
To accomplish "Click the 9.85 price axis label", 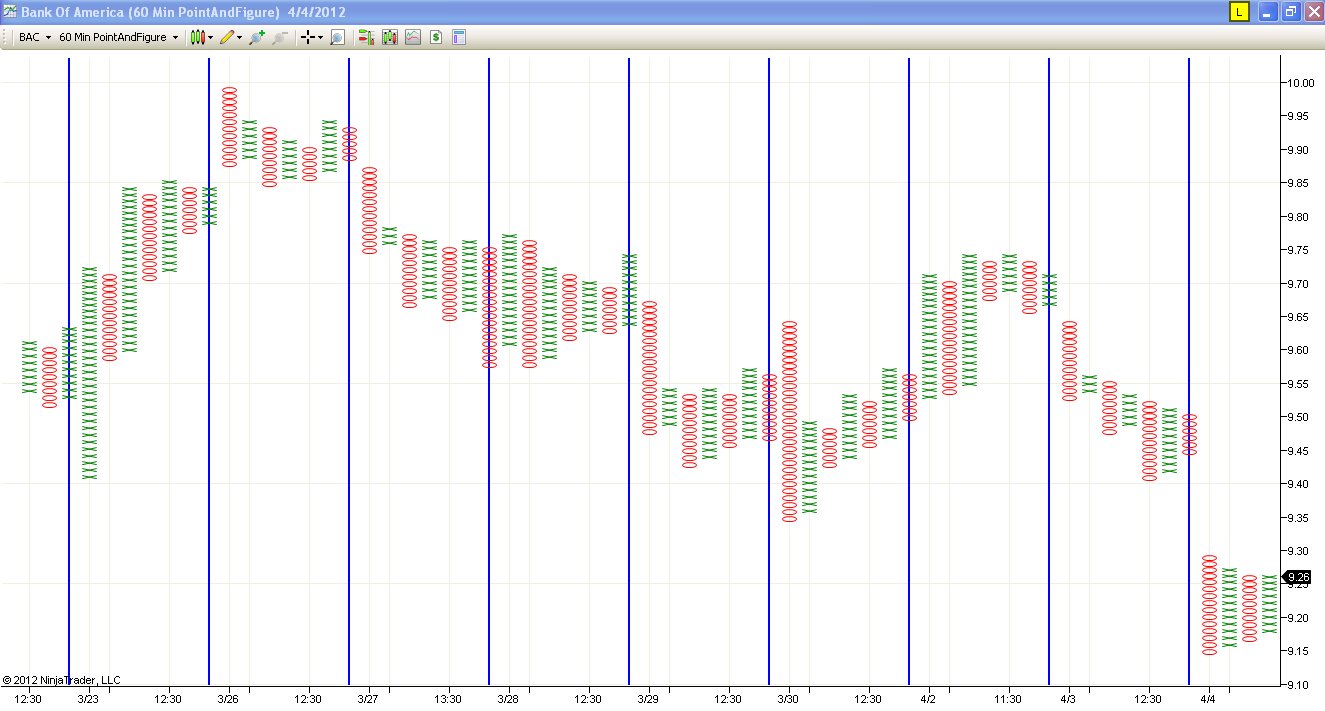I will point(1299,183).
